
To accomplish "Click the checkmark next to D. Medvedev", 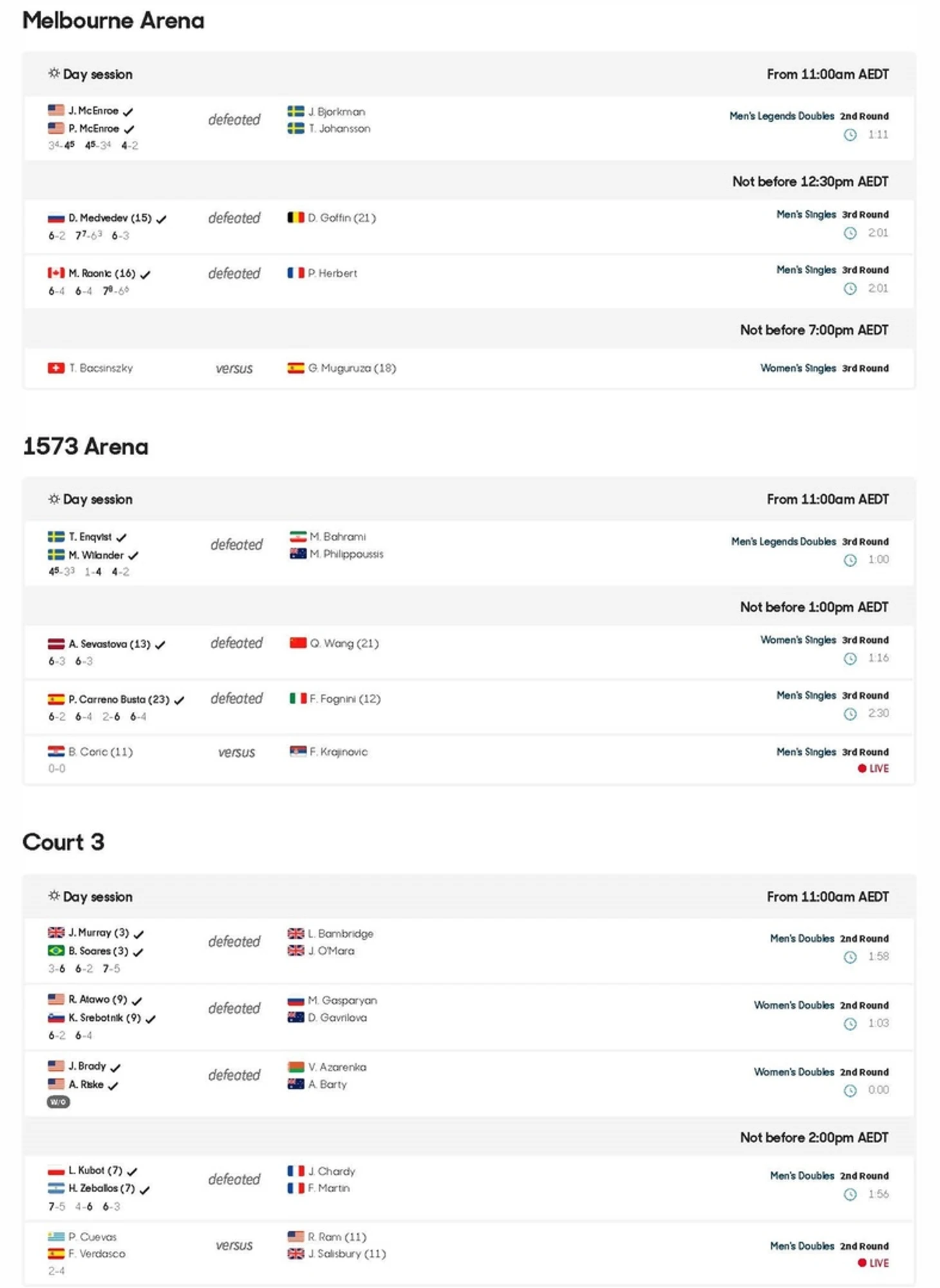I will tap(162, 219).
